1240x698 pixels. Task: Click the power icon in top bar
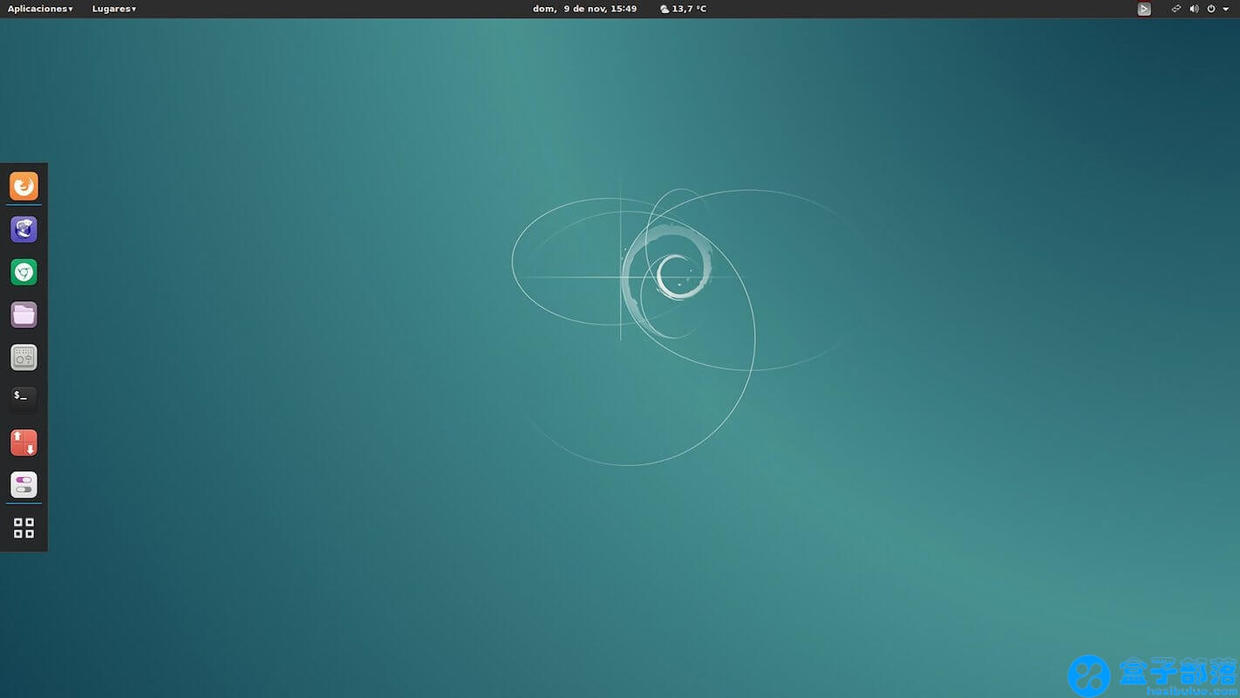click(1211, 9)
